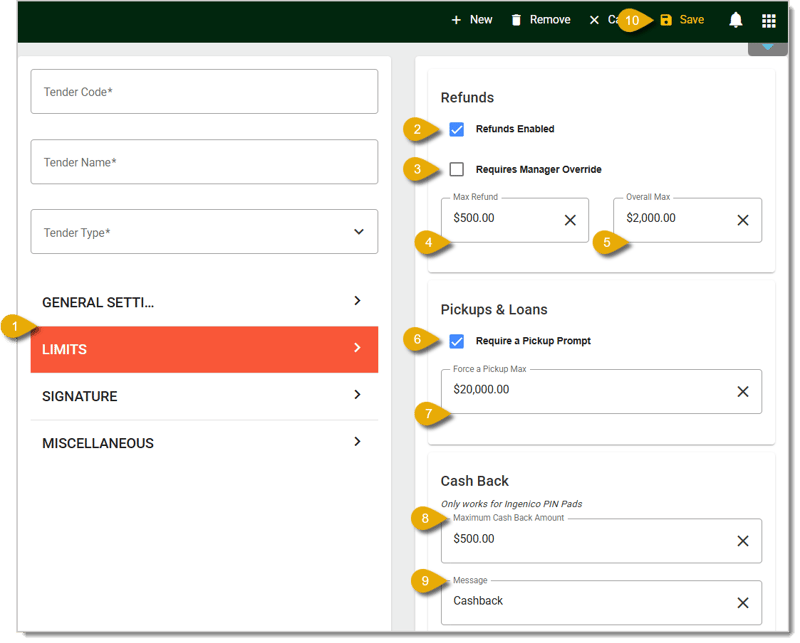
Task: Uncheck Refunds Enabled checkbox
Action: [457, 129]
